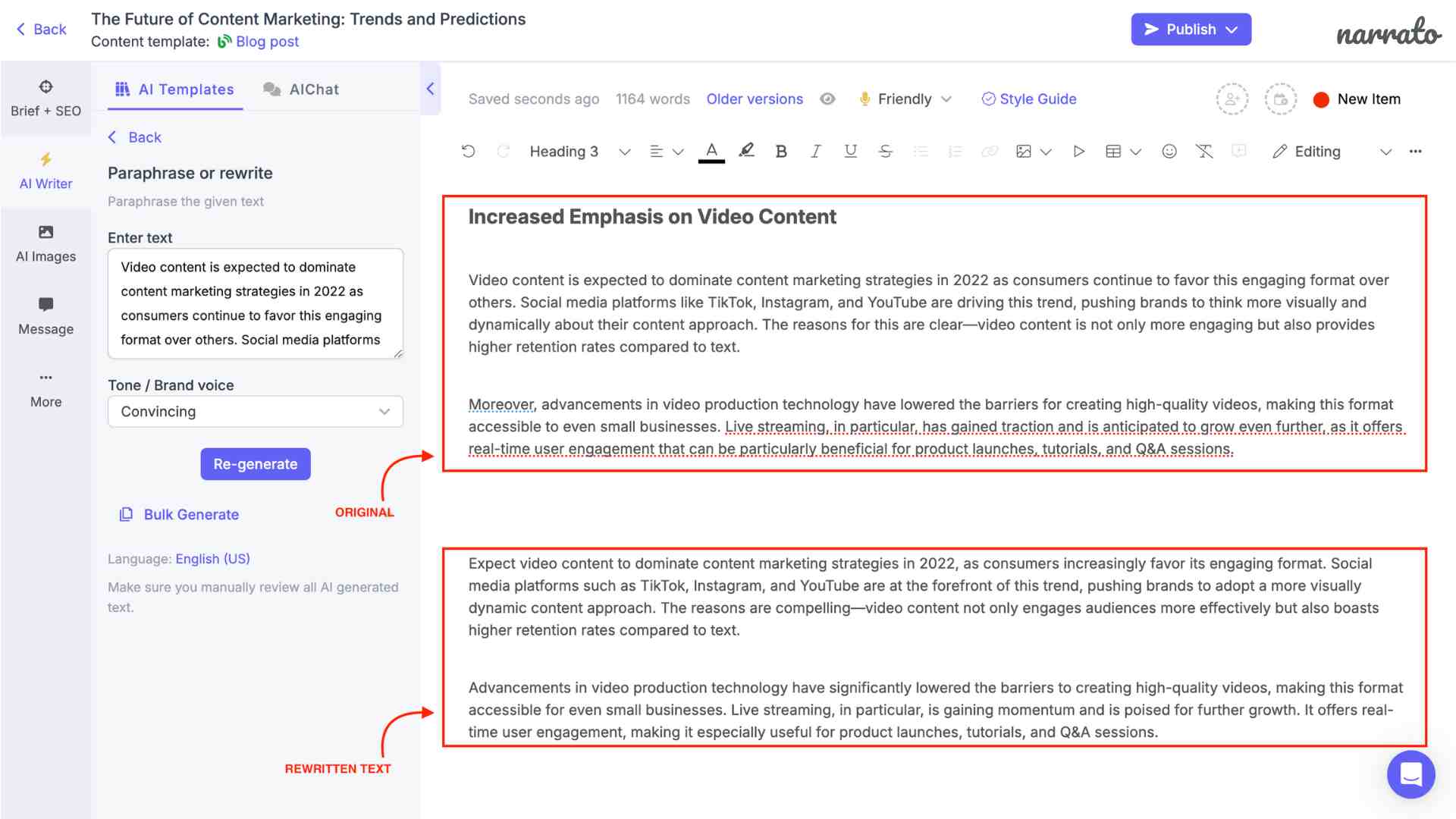This screenshot has height=819, width=1456.
Task: Switch to AI Templates tab
Action: pos(175,89)
